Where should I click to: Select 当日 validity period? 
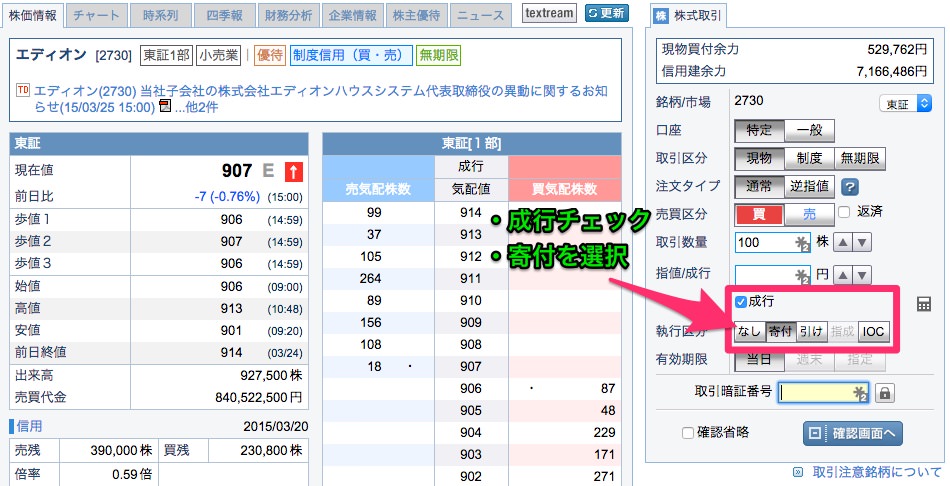[x=759, y=359]
